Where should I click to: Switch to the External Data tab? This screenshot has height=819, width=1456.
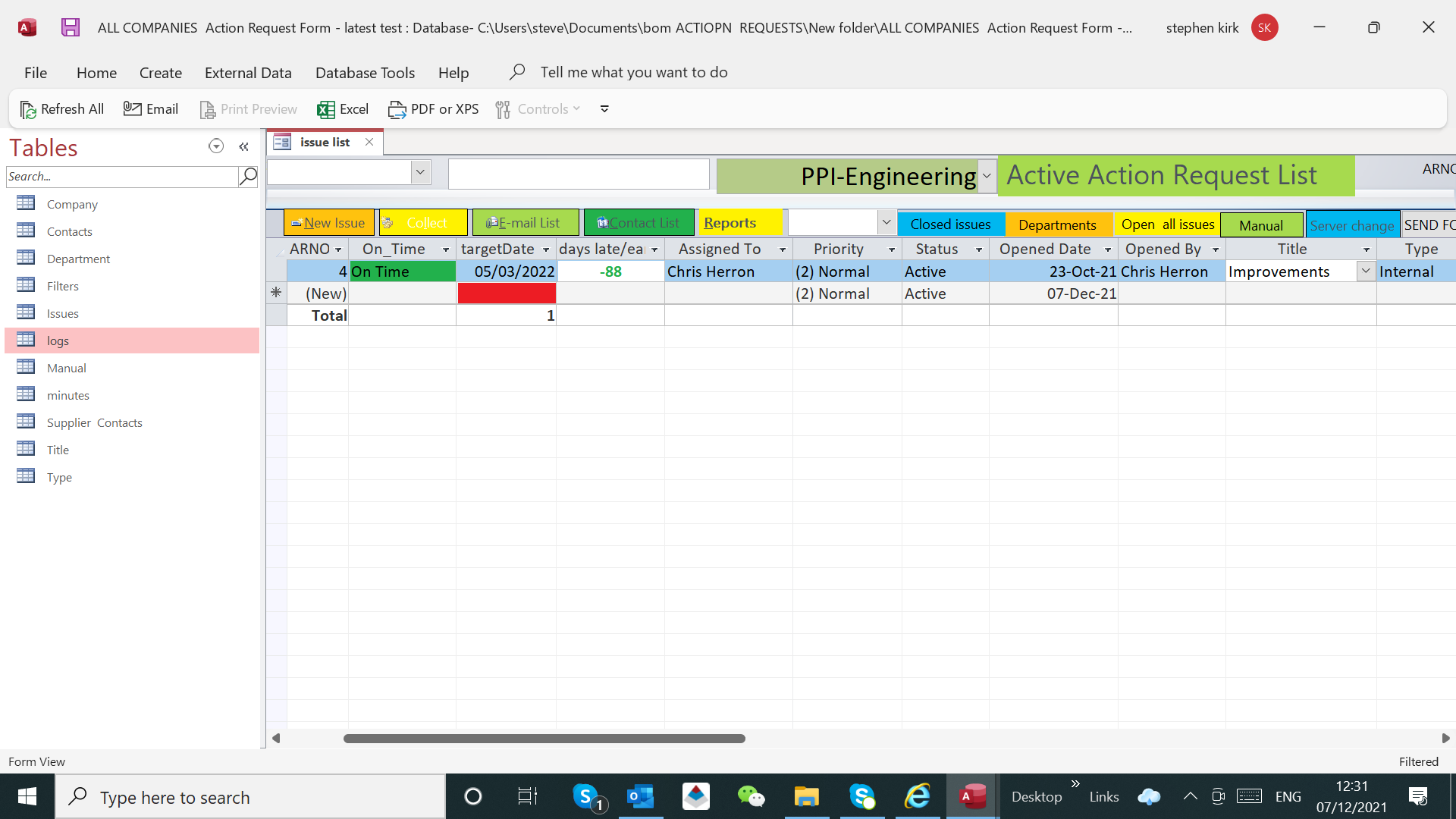click(248, 73)
